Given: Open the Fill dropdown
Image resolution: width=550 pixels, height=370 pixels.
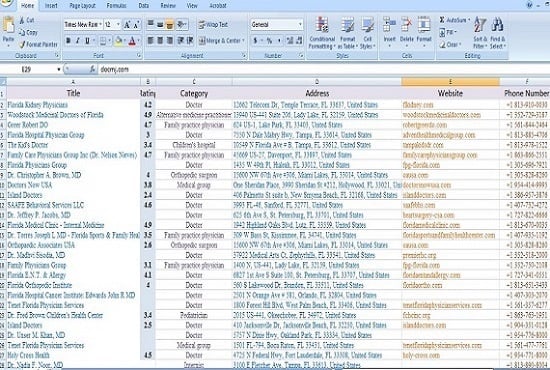Looking at the screenshot, I should (447, 32).
